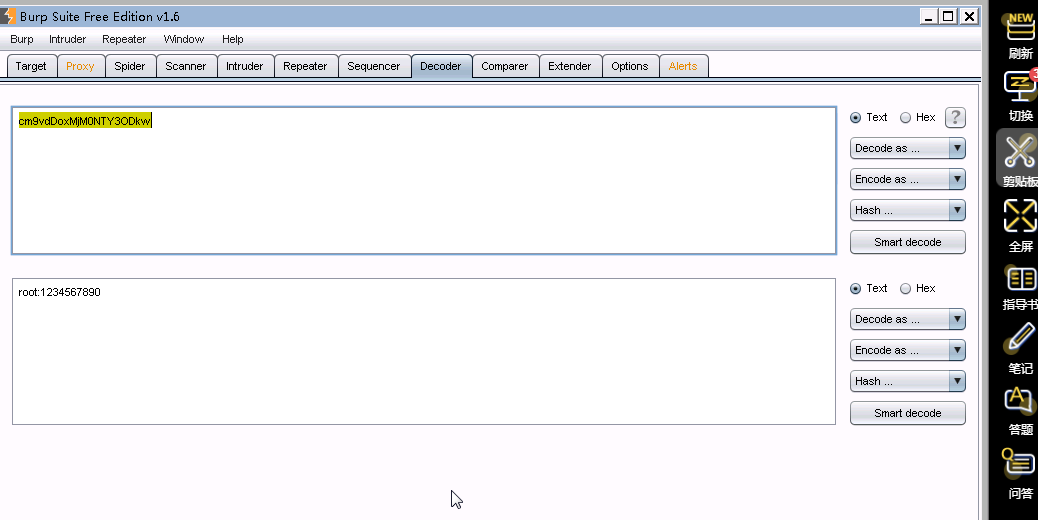The width and height of the screenshot is (1038, 520).
Task: Click top panel Smart decode button
Action: click(x=908, y=242)
